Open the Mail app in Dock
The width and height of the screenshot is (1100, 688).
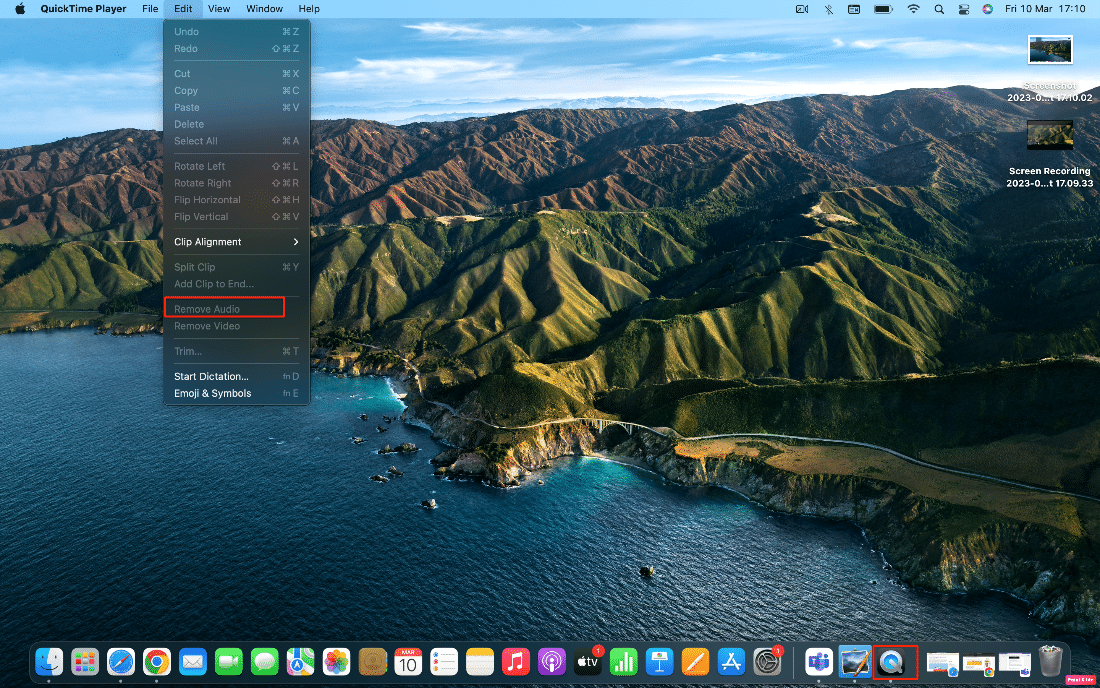[192, 661]
